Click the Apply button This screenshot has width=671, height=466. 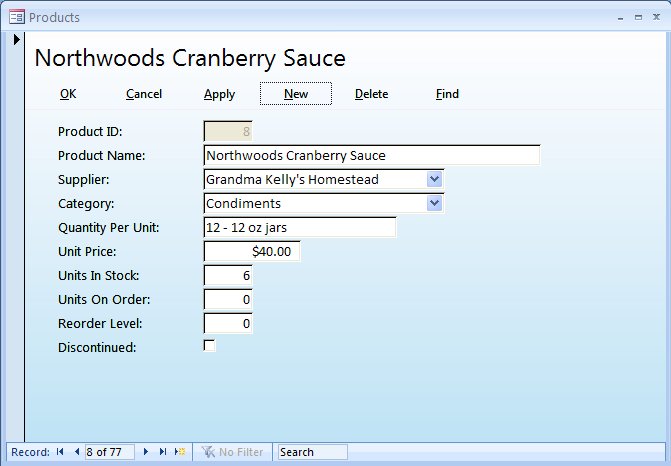click(x=220, y=94)
